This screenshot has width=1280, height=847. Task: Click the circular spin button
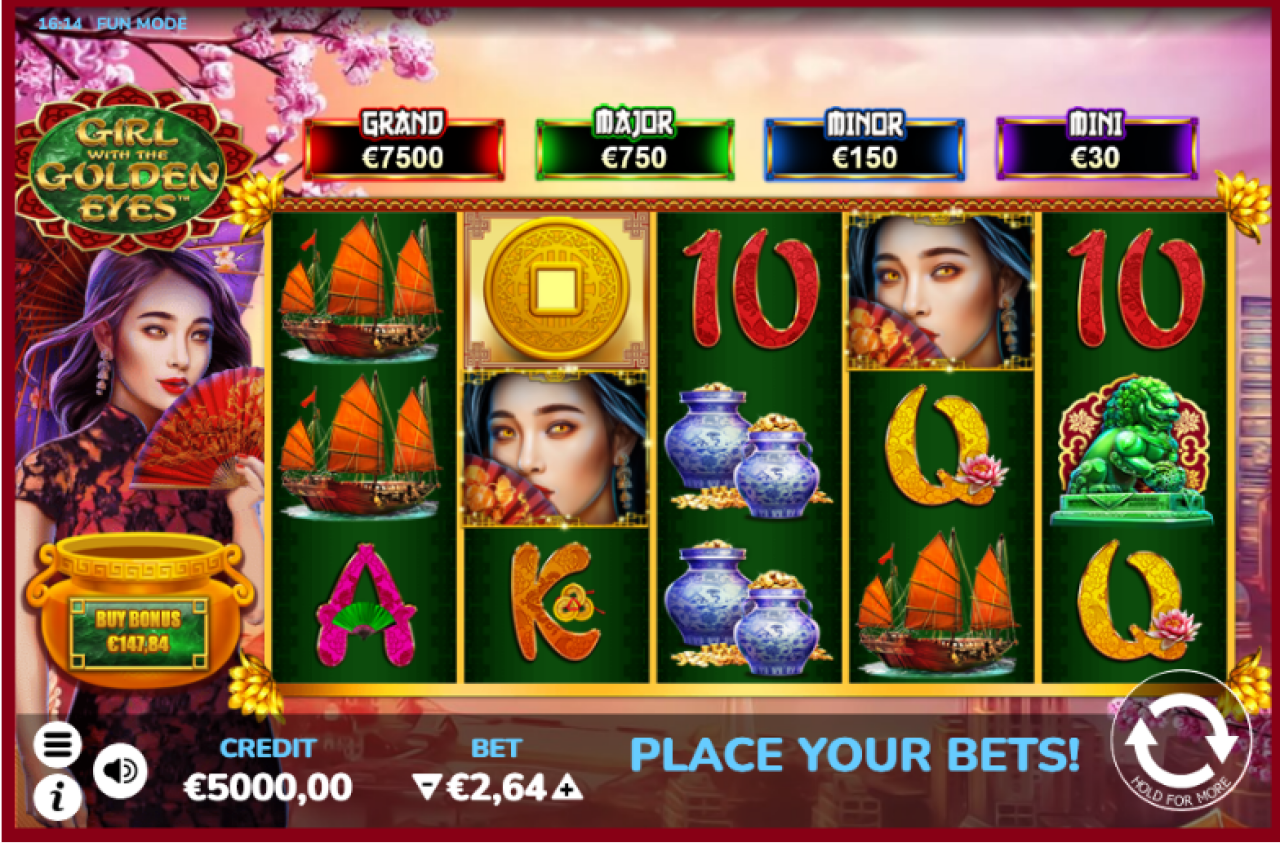click(x=1180, y=743)
